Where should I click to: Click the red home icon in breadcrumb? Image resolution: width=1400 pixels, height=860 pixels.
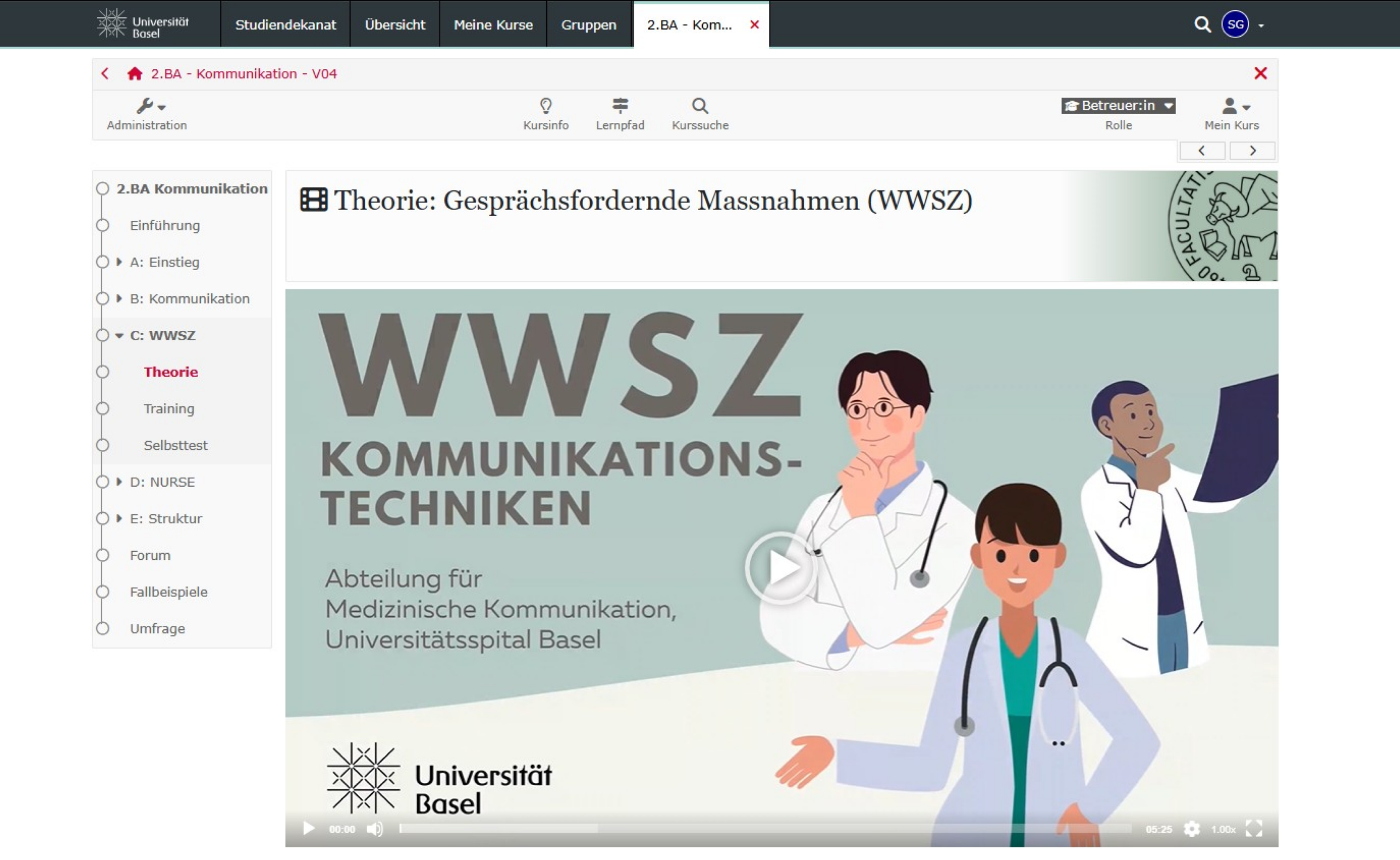click(x=135, y=73)
